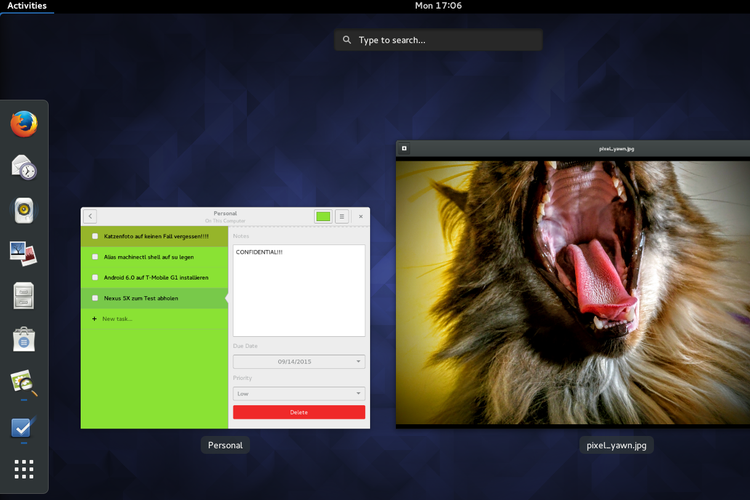Launch Firefox from the dock

point(24,124)
